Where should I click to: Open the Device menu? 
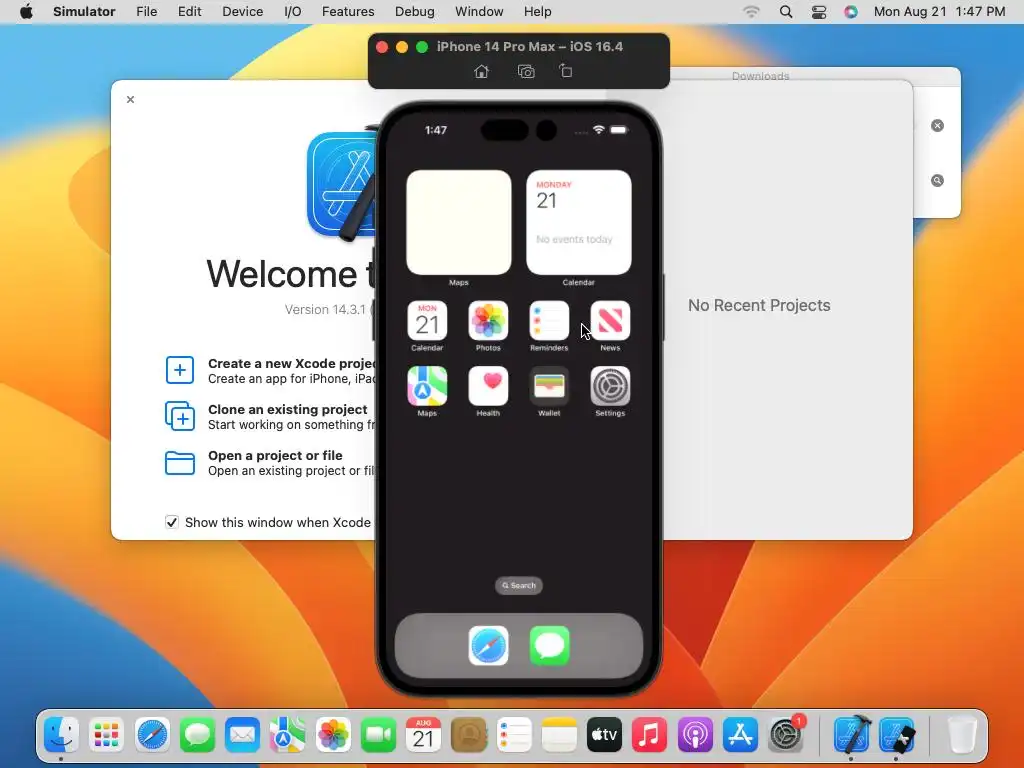(x=242, y=12)
